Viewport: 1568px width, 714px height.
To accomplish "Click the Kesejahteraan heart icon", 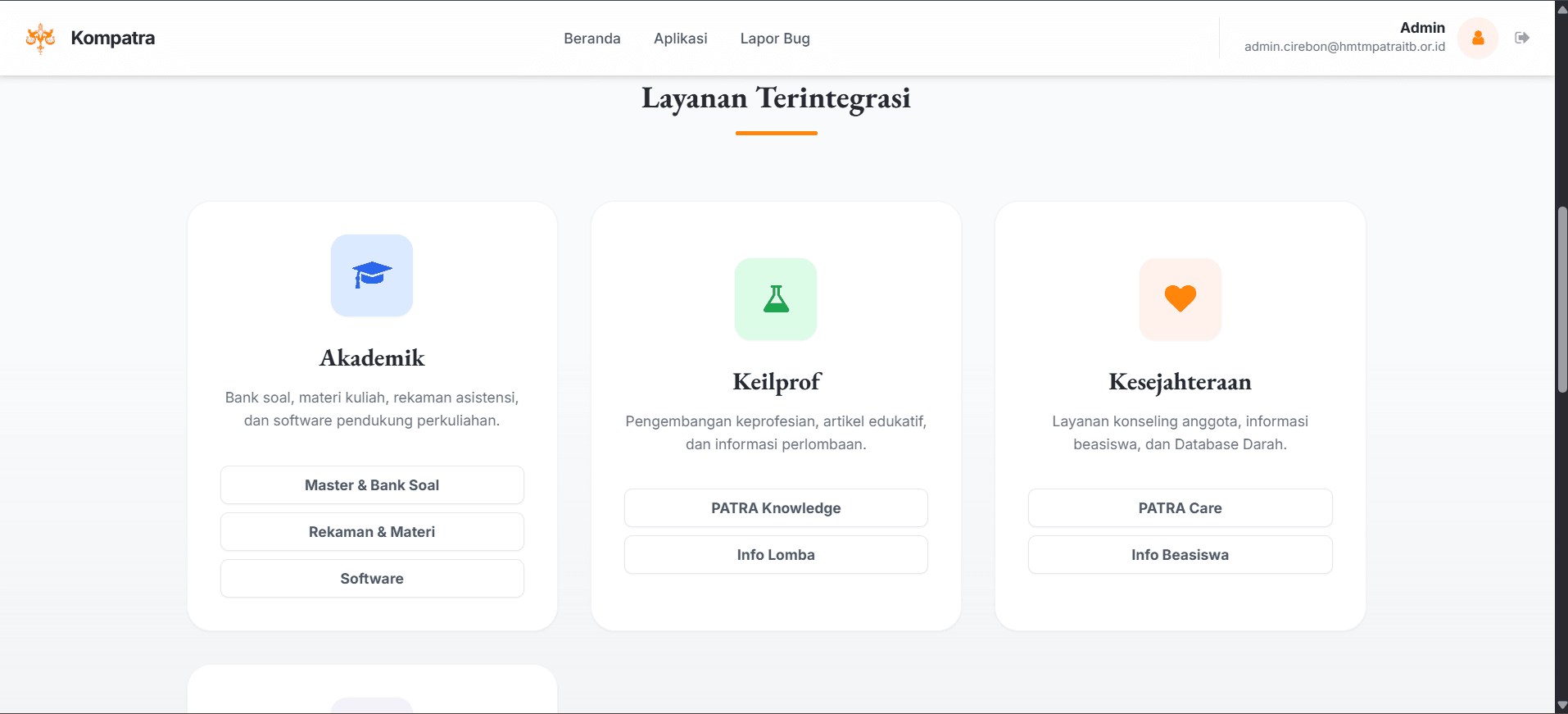I will 1180,299.
